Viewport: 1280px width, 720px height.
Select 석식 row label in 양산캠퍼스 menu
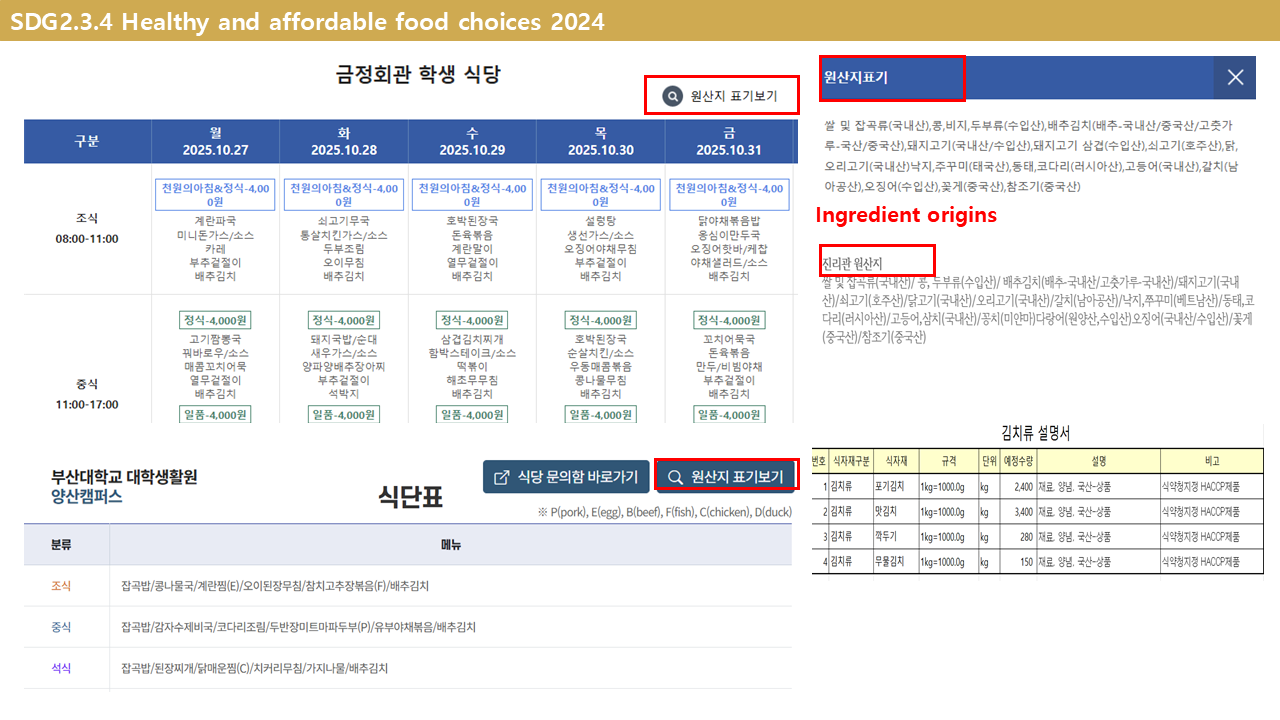pos(61,668)
